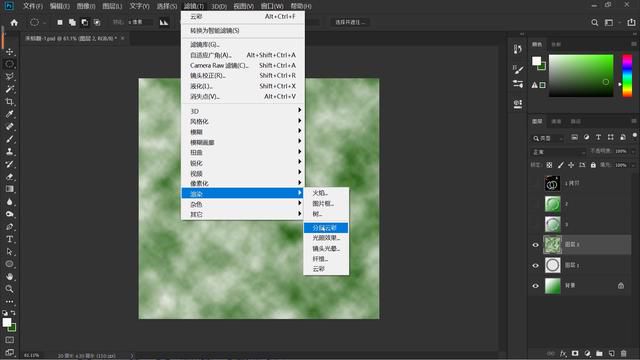Image resolution: width=640 pixels, height=360 pixels.
Task: Click the delete layer trash icon
Action: coord(623,353)
